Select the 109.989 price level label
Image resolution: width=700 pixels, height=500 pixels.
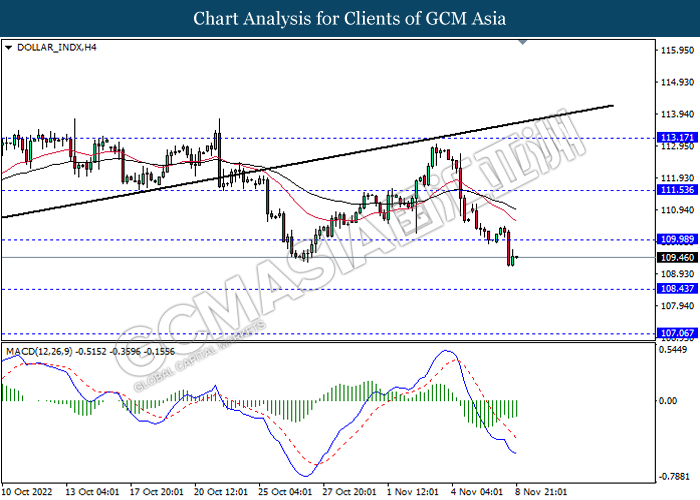click(x=677, y=239)
